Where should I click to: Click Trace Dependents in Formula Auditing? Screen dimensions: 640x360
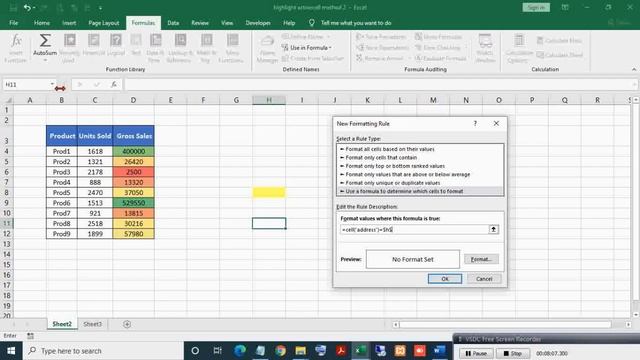pyautogui.click(x=382, y=48)
